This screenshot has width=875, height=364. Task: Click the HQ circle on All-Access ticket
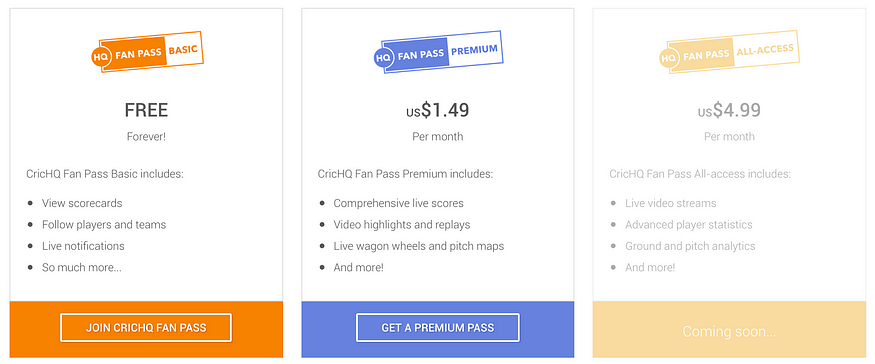[669, 58]
